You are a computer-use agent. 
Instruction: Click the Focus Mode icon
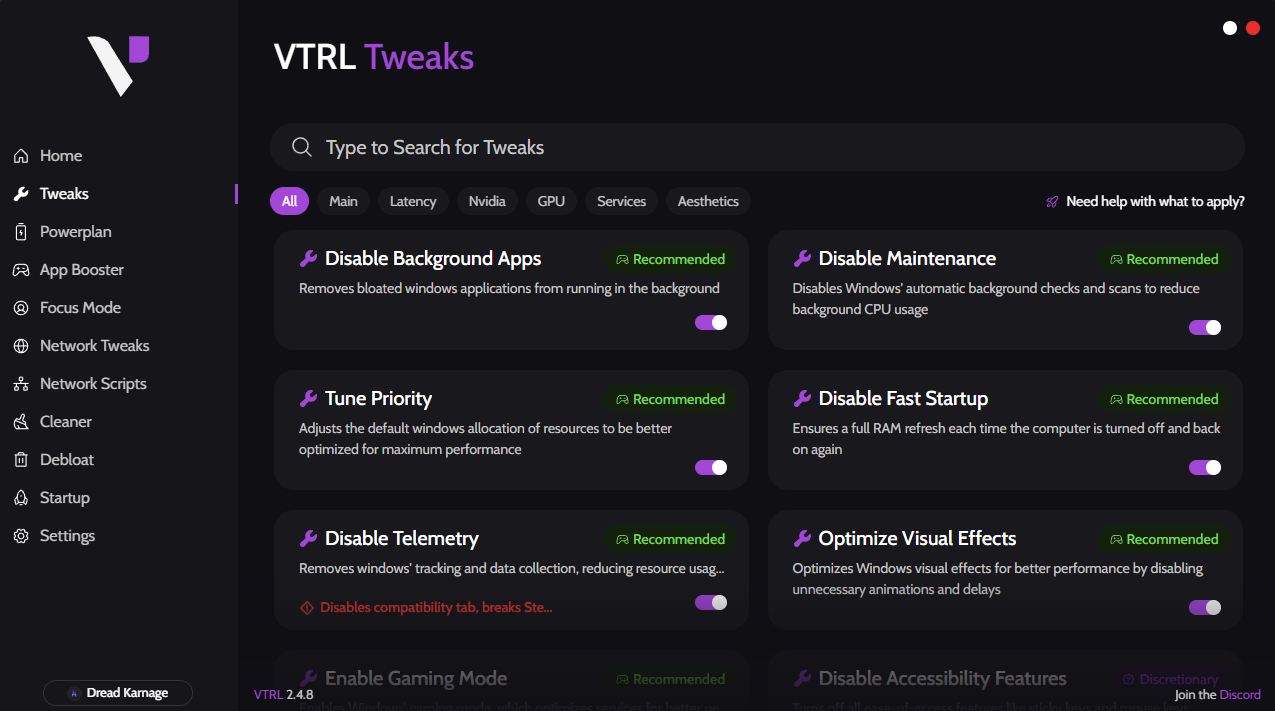(20, 308)
